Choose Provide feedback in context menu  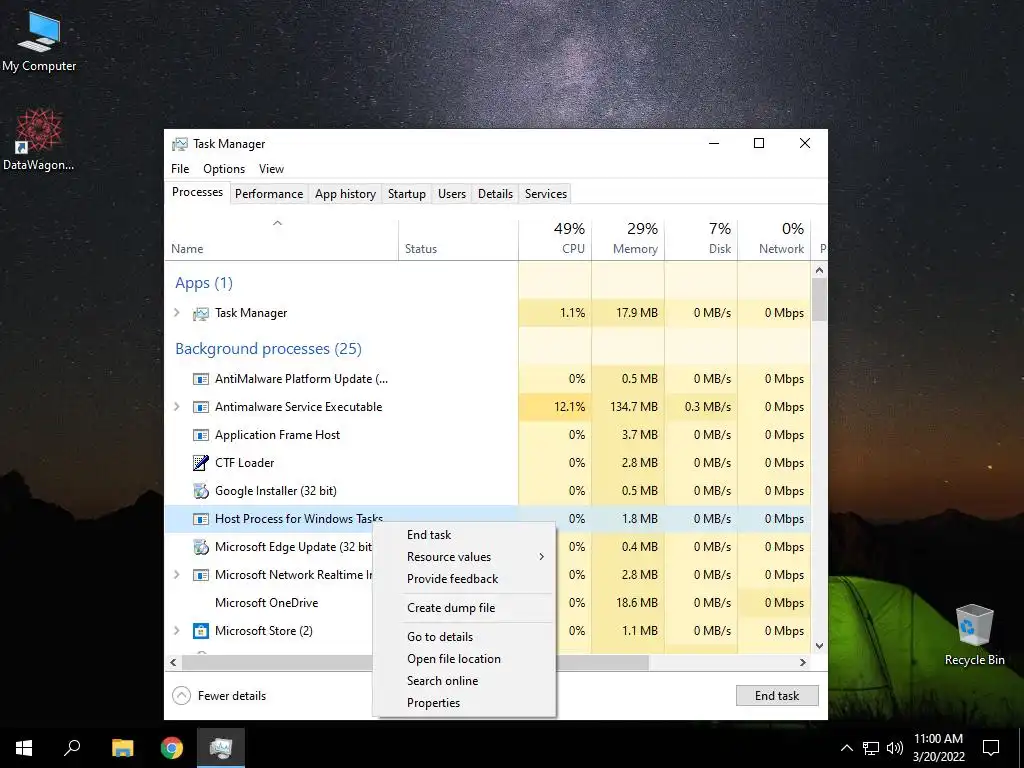[465, 579]
